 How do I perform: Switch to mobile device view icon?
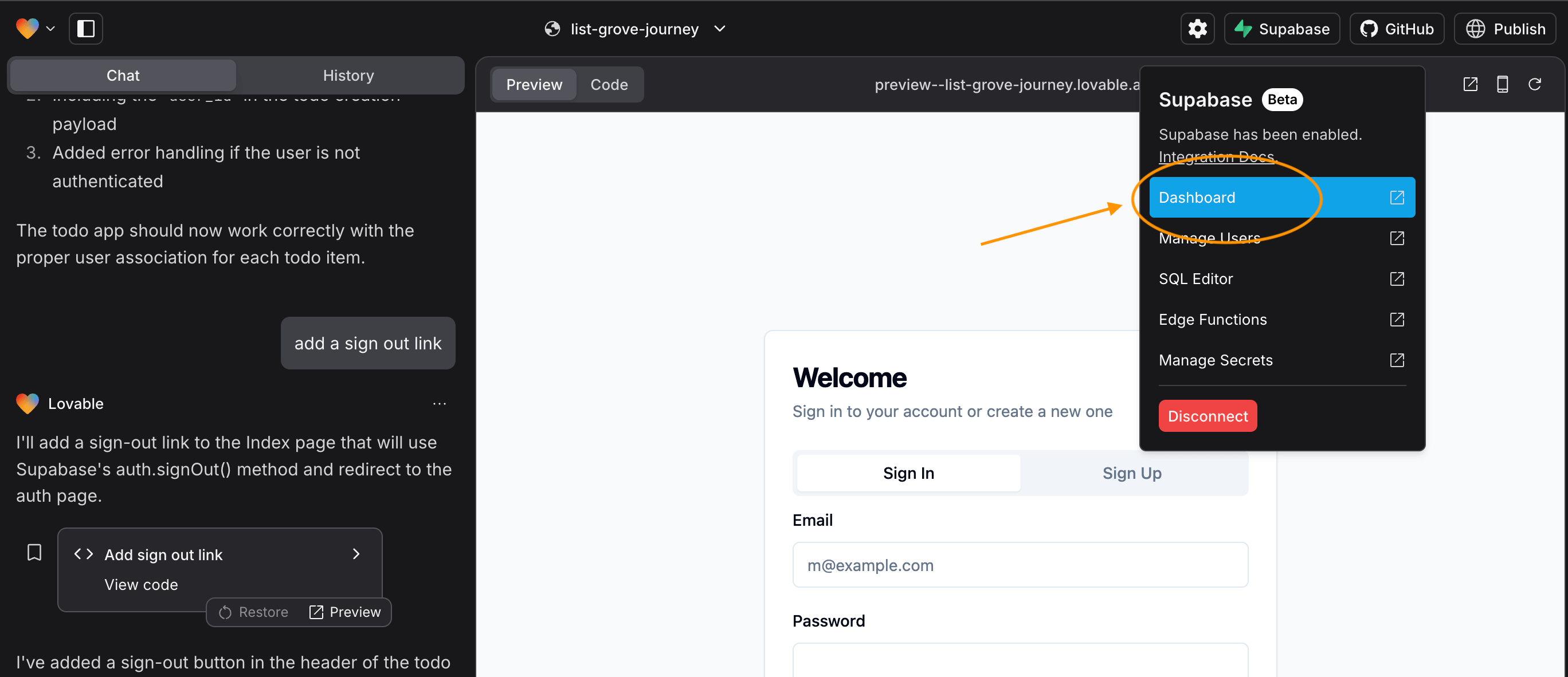(1502, 84)
